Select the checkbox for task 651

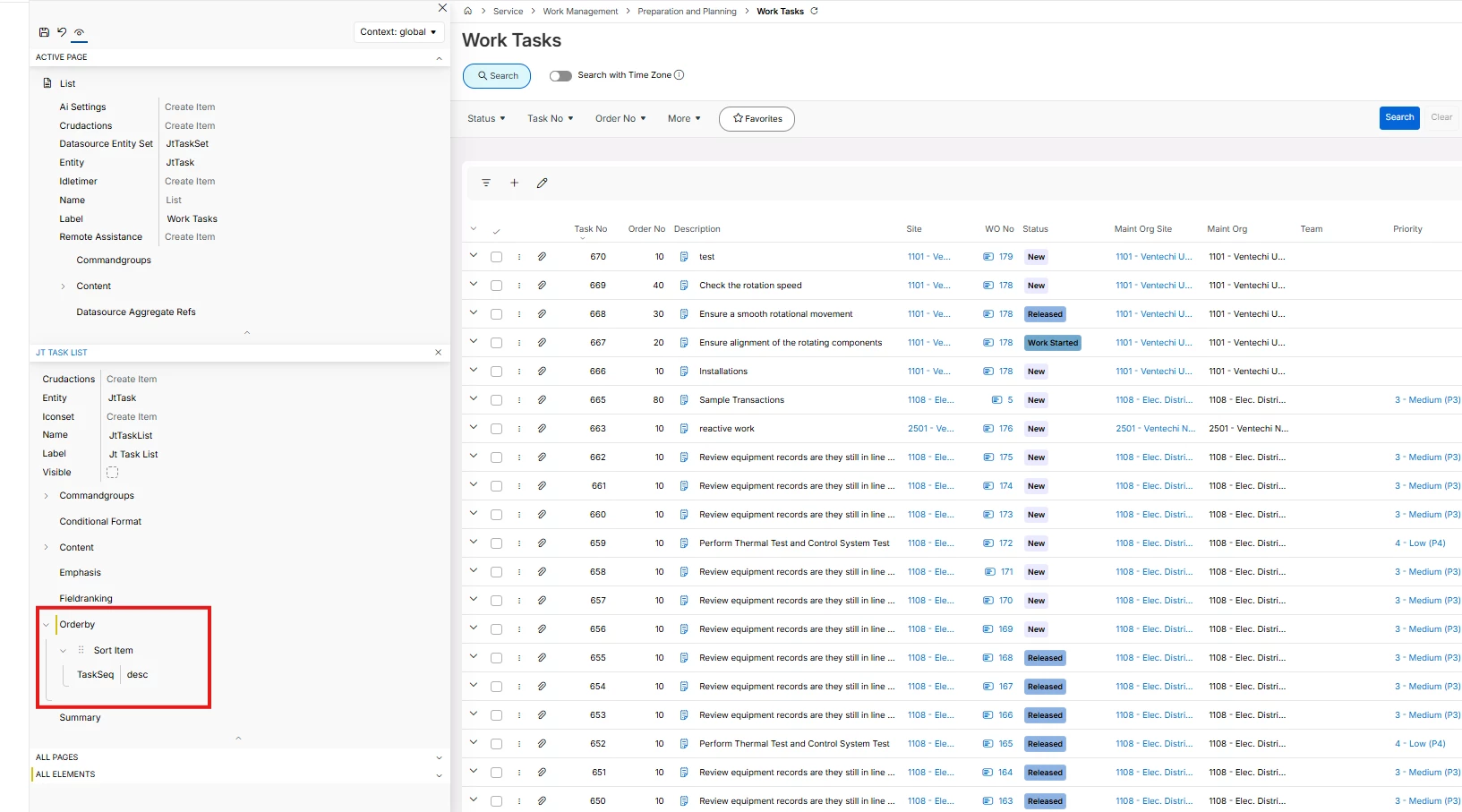point(497,773)
